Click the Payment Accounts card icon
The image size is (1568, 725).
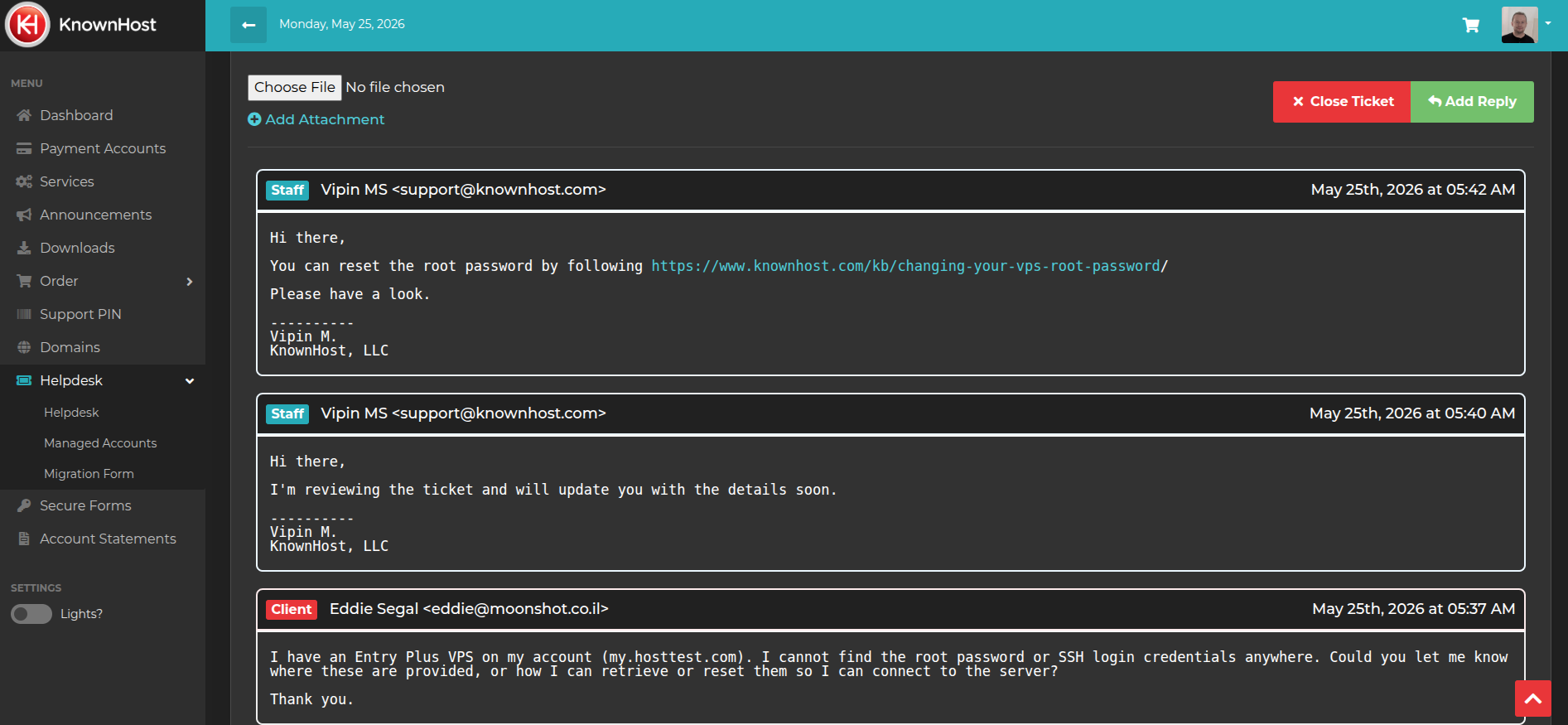(24, 148)
